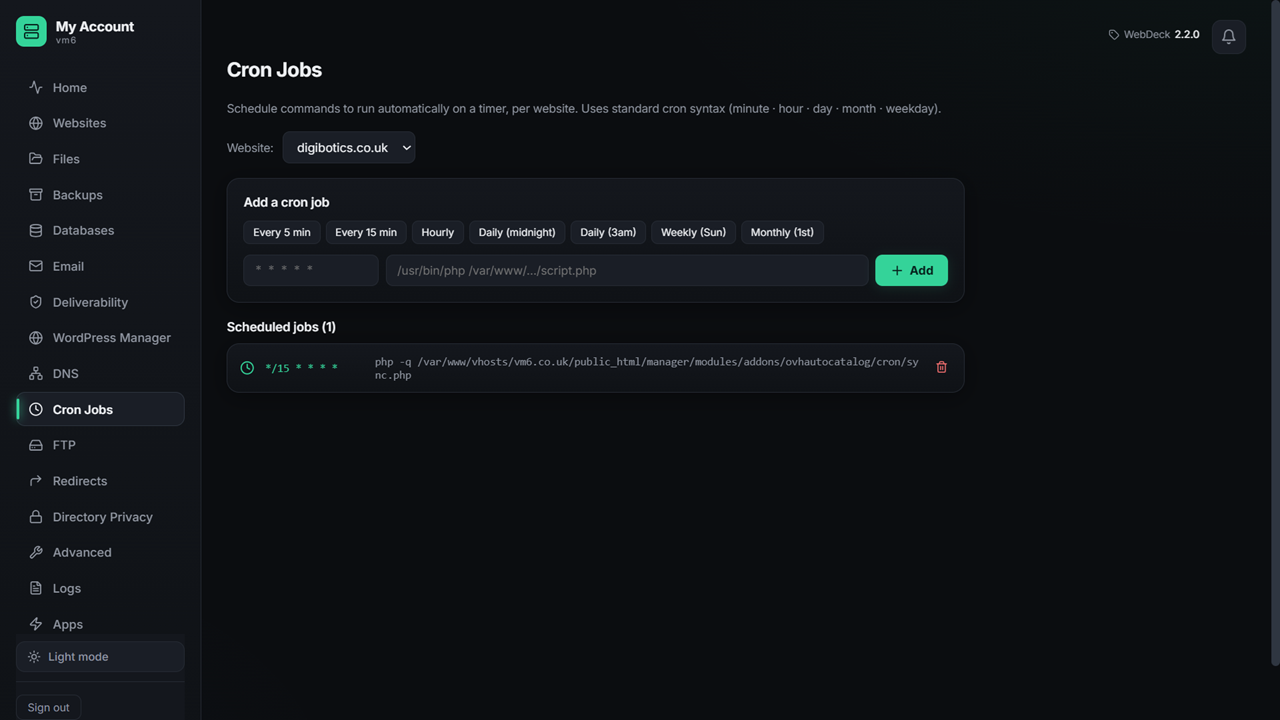Select the Every 15 min preset
The image size is (1280, 720).
(x=366, y=232)
